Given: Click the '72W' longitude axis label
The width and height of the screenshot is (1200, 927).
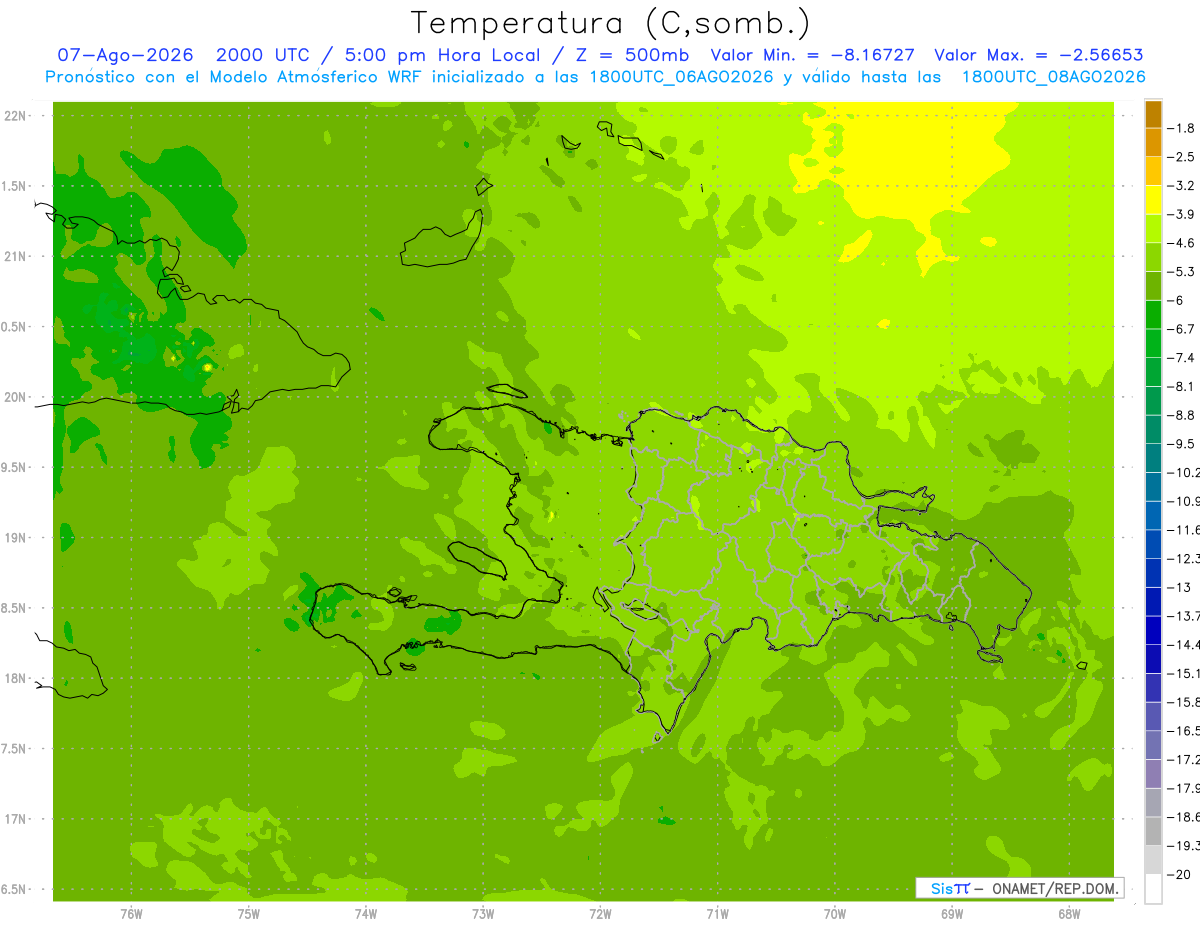Looking at the screenshot, I should [600, 913].
